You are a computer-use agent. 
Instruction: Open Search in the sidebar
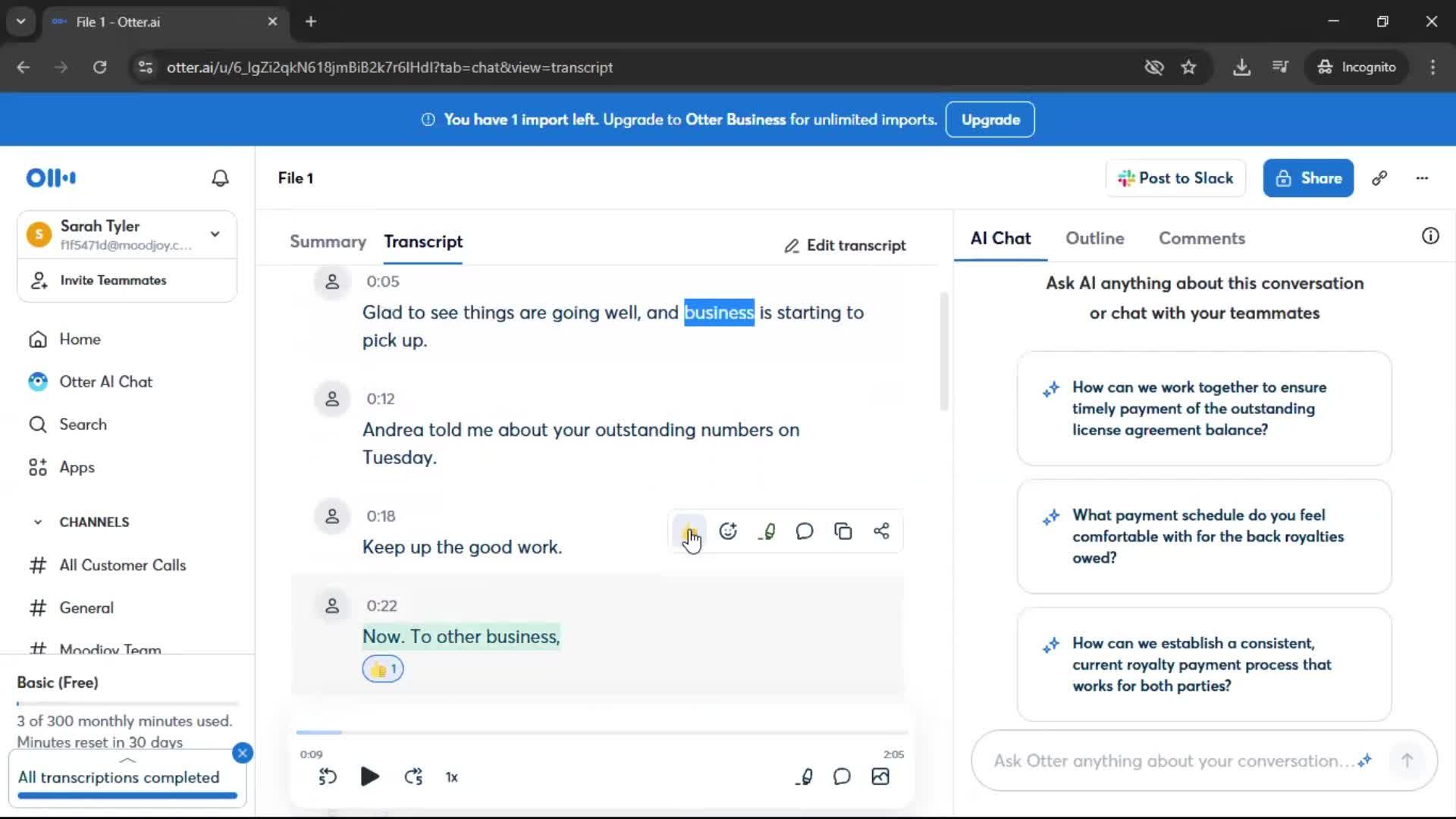[67, 424]
